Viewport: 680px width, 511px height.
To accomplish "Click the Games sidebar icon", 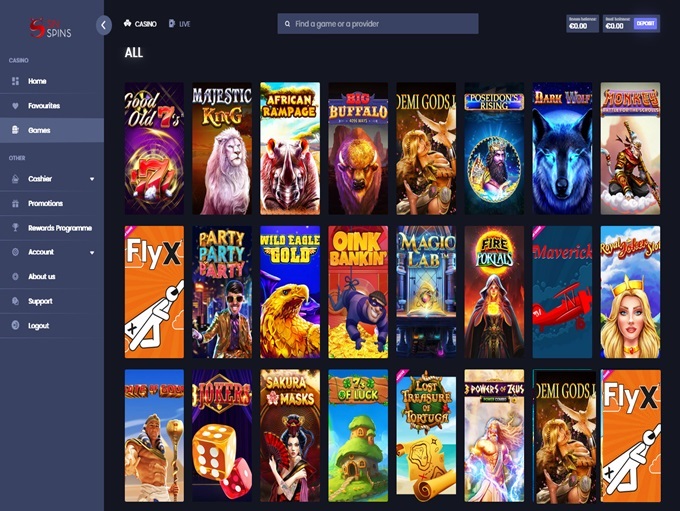I will (15, 130).
